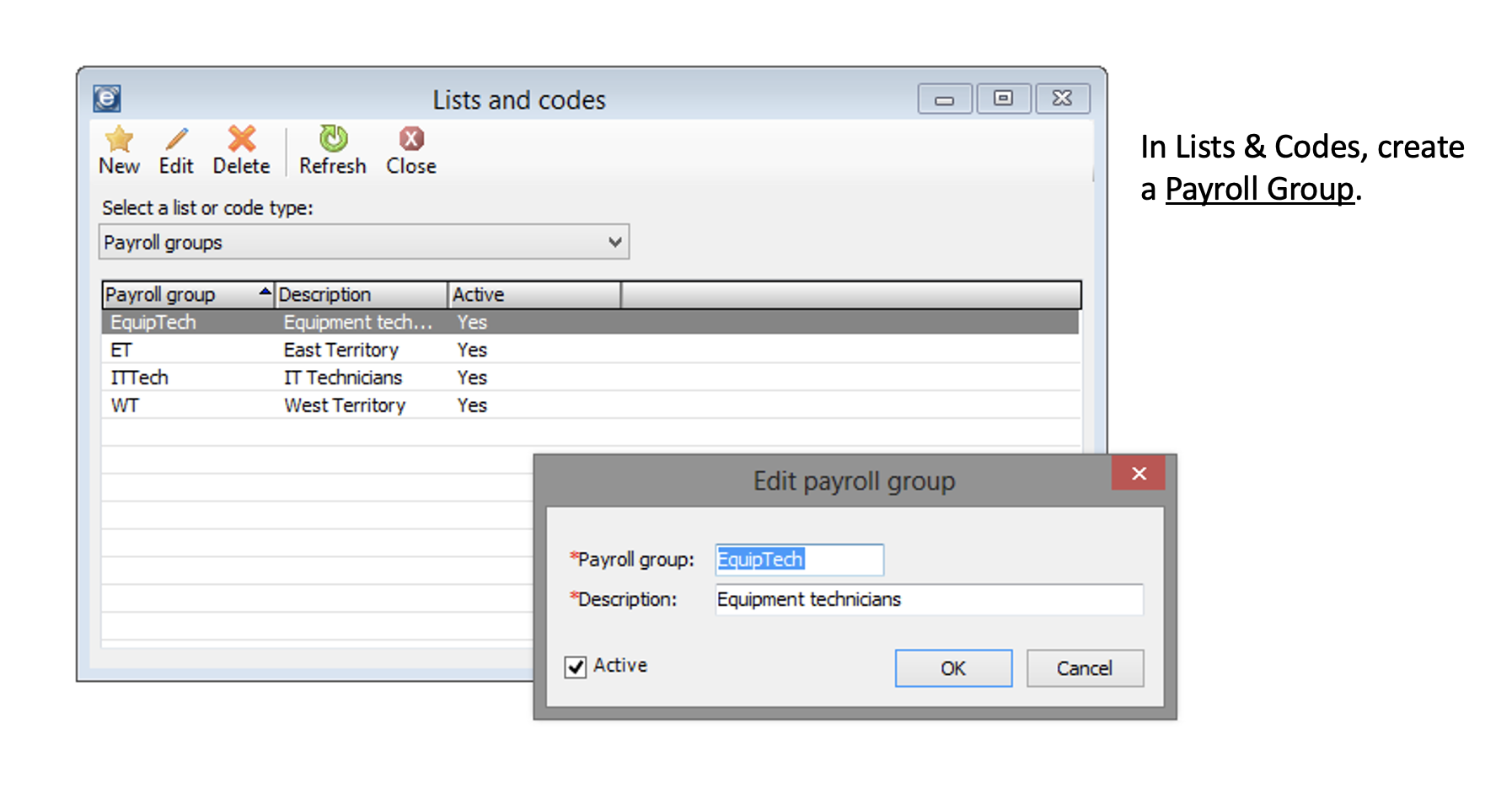Select the WT payroll group row
This screenshot has height=799, width=1512.
(590, 405)
